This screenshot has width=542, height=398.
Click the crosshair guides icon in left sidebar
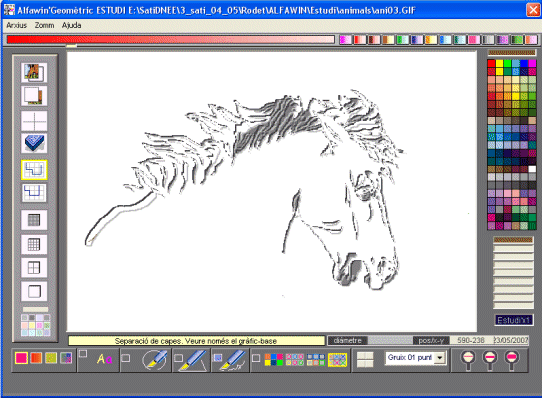(34, 121)
